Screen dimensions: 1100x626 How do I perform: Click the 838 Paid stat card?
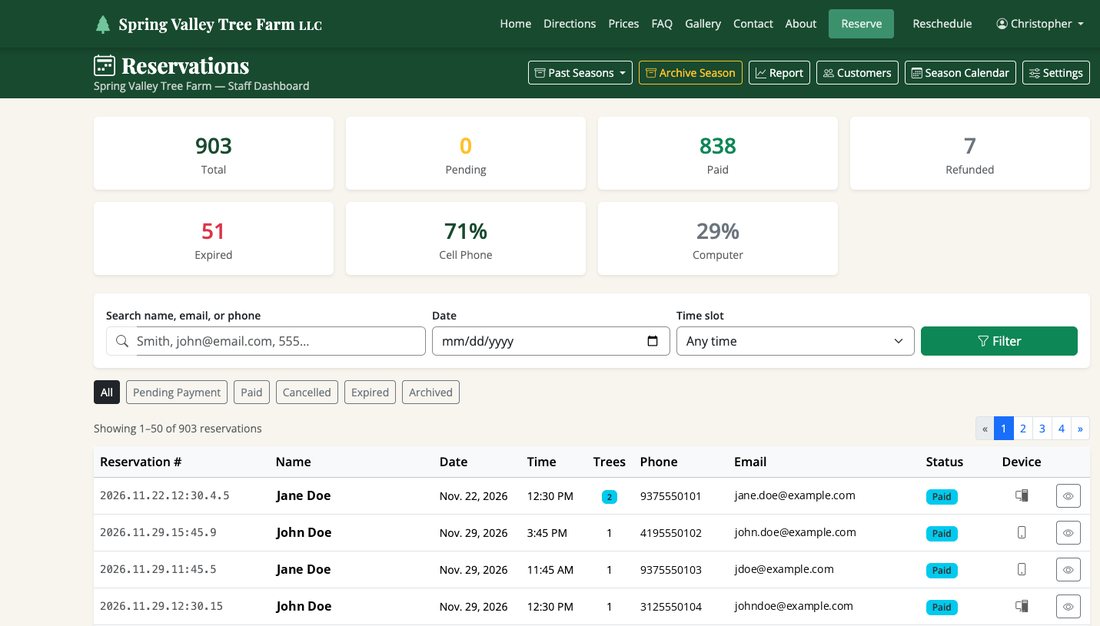click(718, 153)
